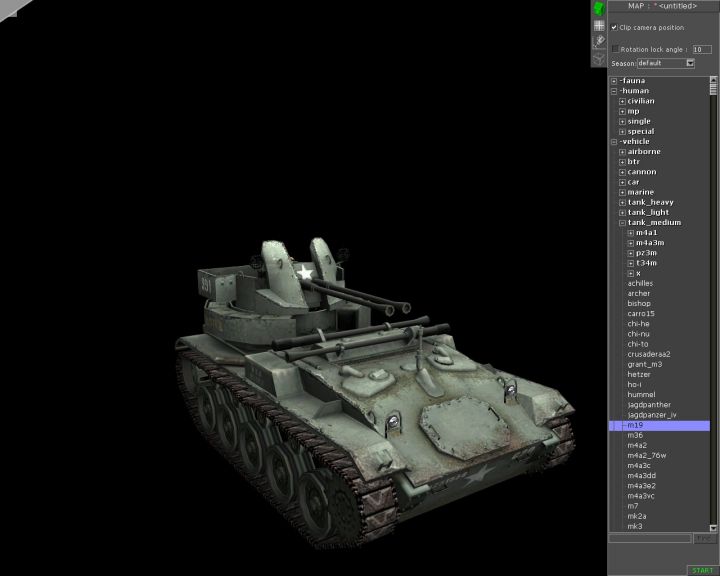Enable the Rotation lock angle checkbox

(x=615, y=48)
